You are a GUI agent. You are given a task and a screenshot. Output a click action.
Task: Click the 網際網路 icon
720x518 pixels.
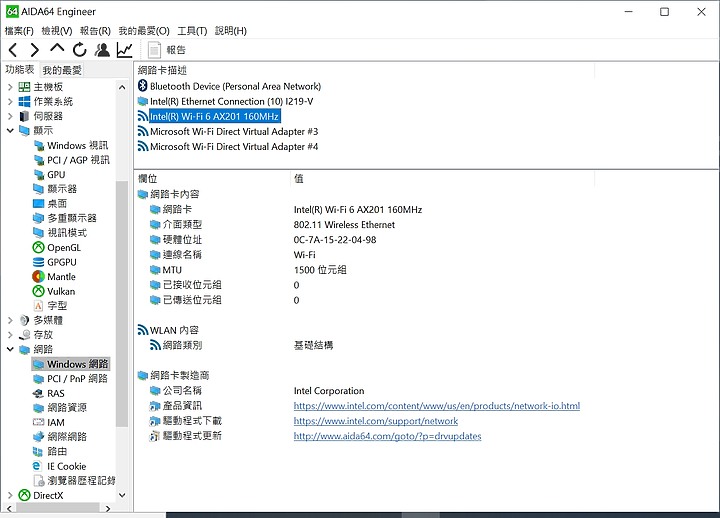coord(39,437)
